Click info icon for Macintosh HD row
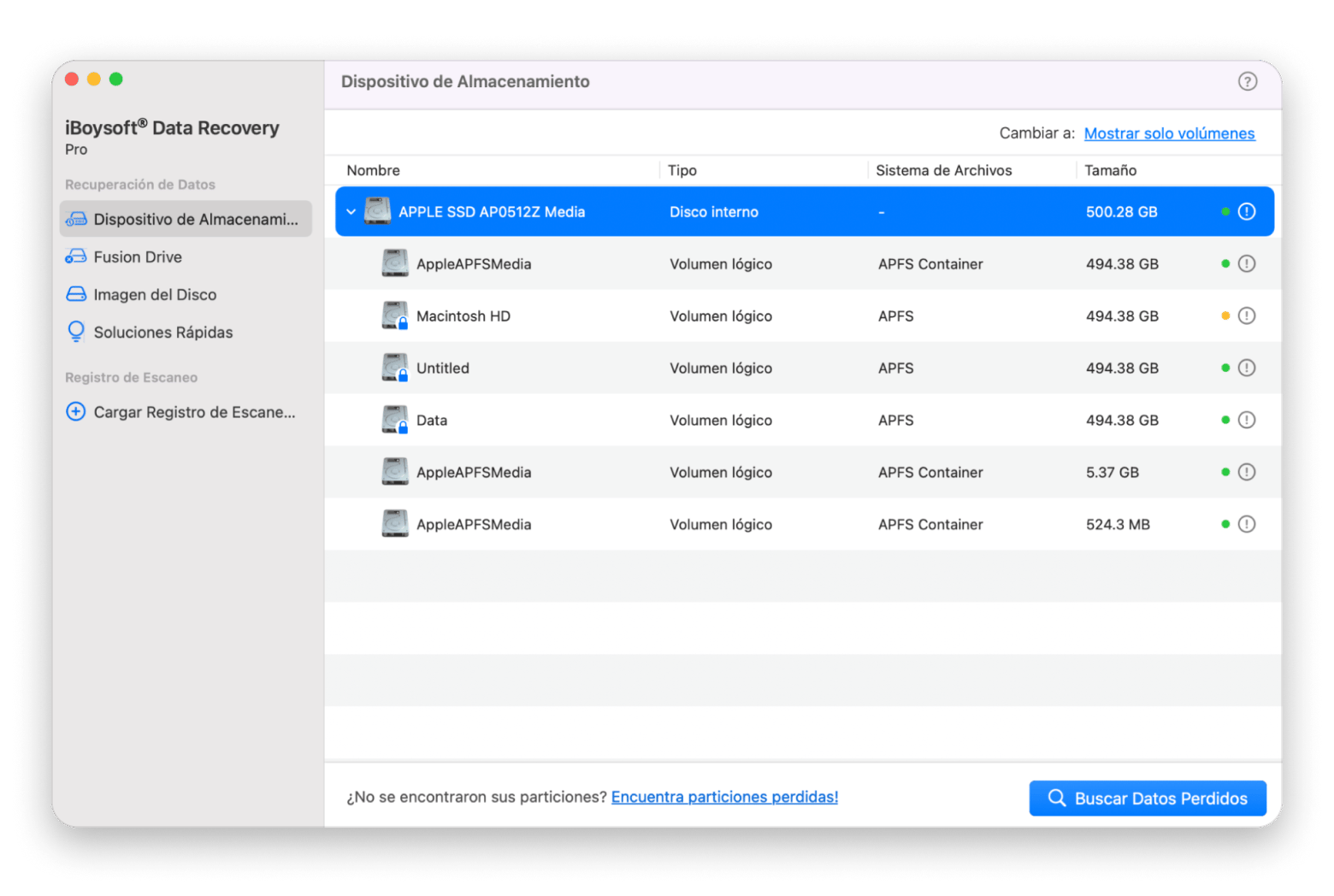The width and height of the screenshot is (1334, 896). click(1247, 315)
